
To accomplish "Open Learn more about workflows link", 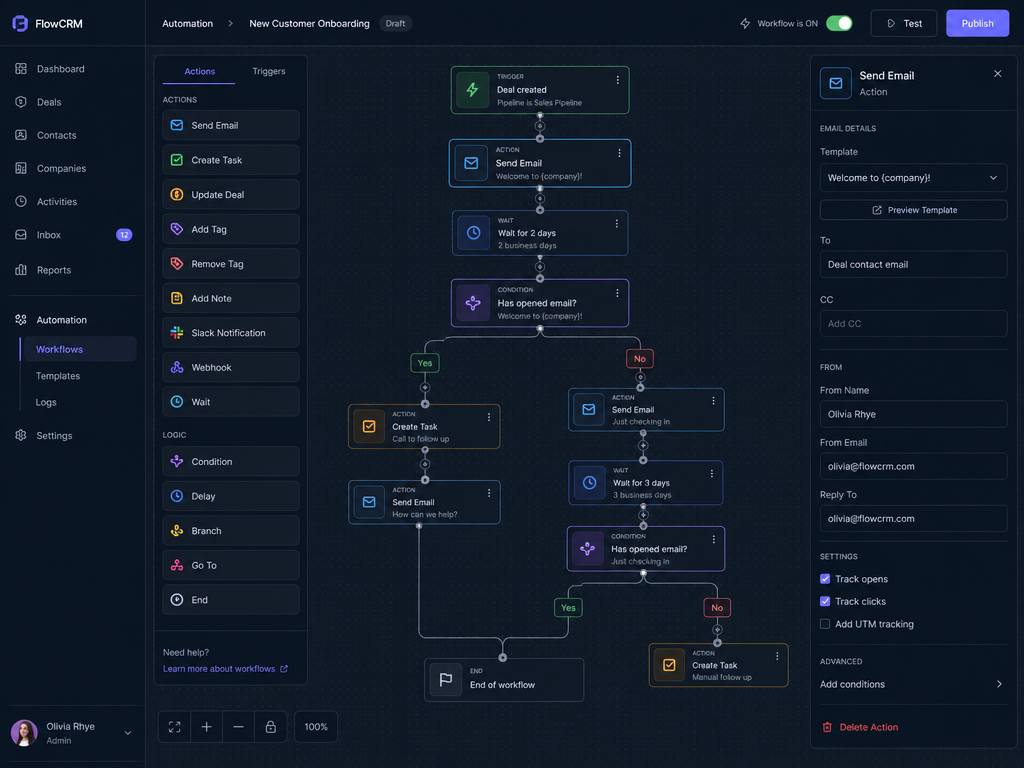I will click(x=225, y=669).
